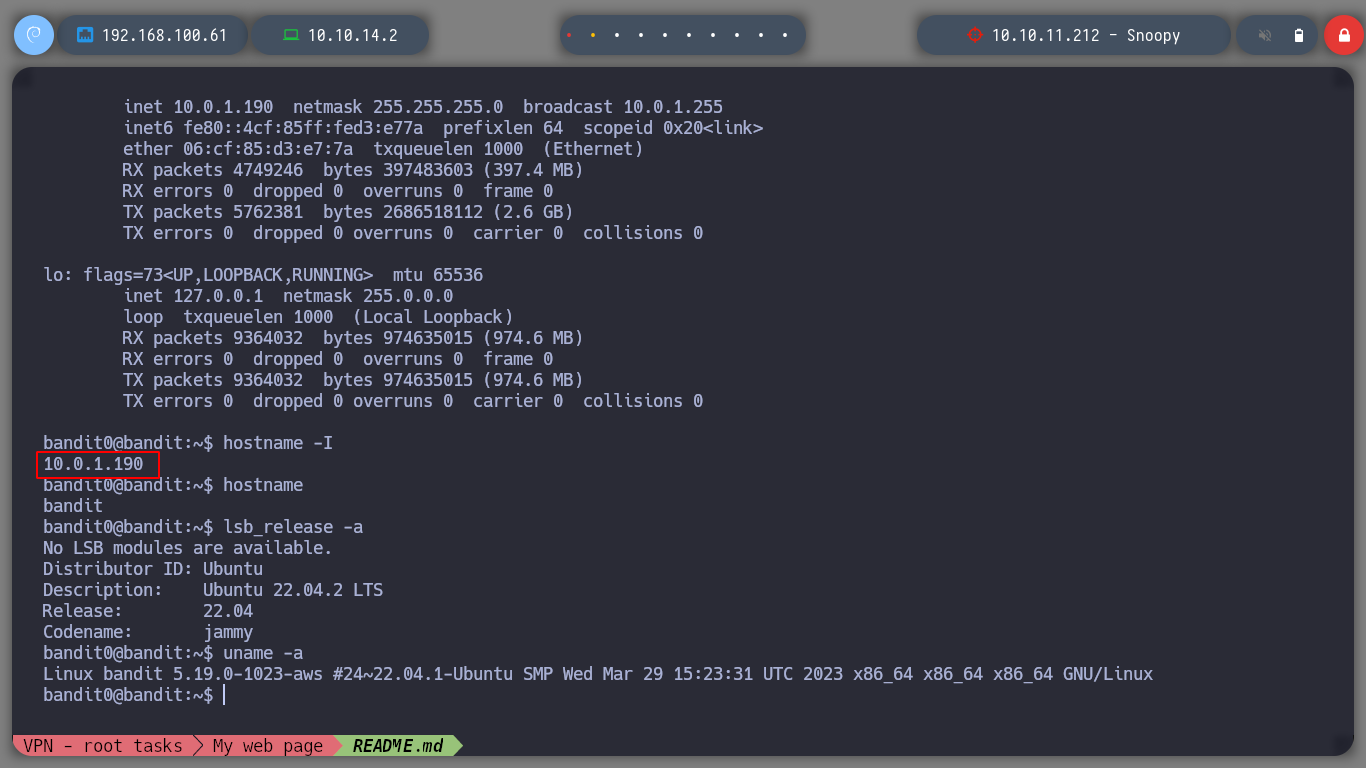Screen dimensions: 1366x768
Task: Click 'netmask 255.0.0.0' text
Action: coord(368,296)
